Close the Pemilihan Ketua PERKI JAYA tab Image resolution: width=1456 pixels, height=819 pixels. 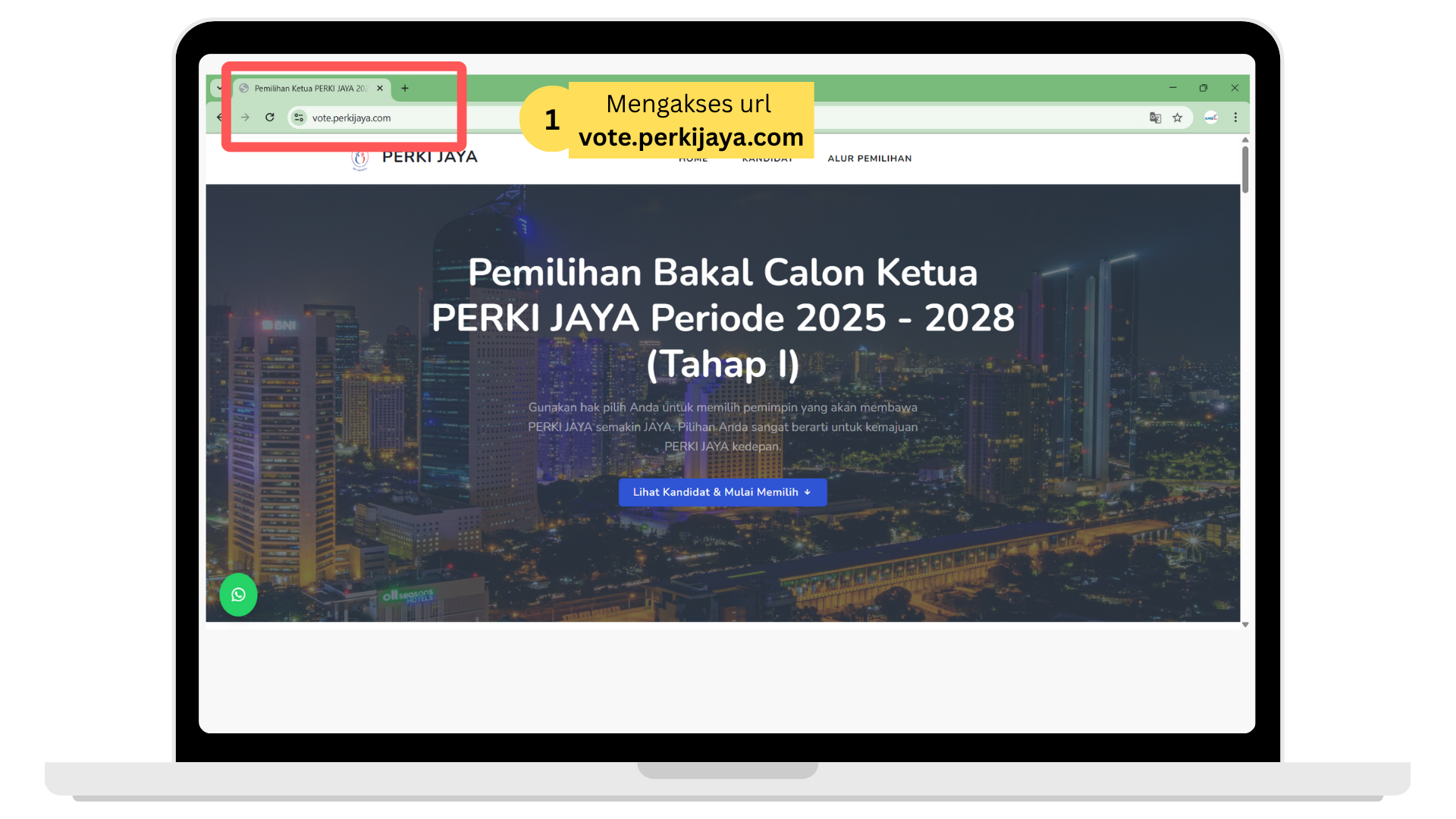(x=380, y=88)
